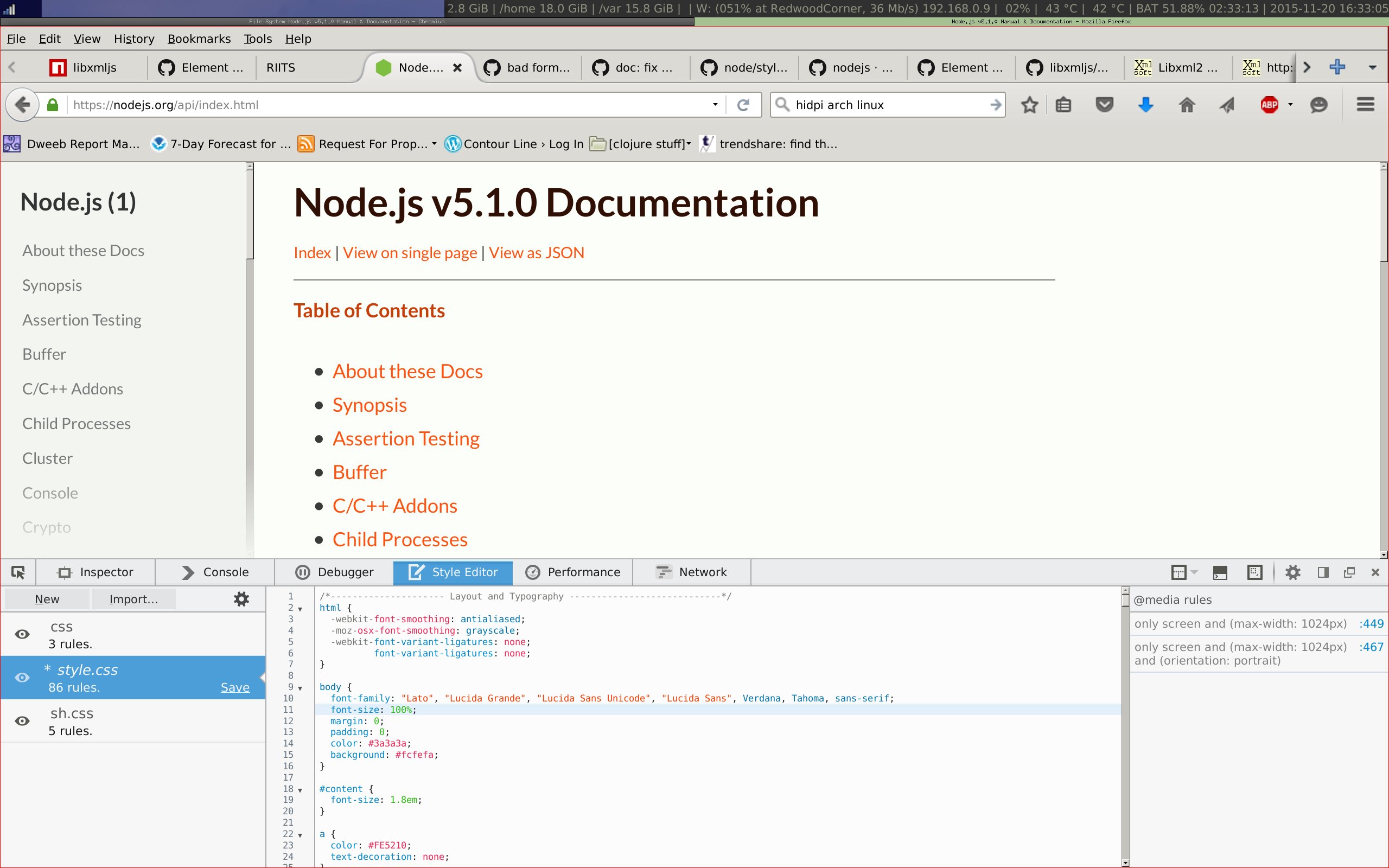Open the URL bar history dropdown
Viewport: 1389px width, 868px height.
(715, 105)
